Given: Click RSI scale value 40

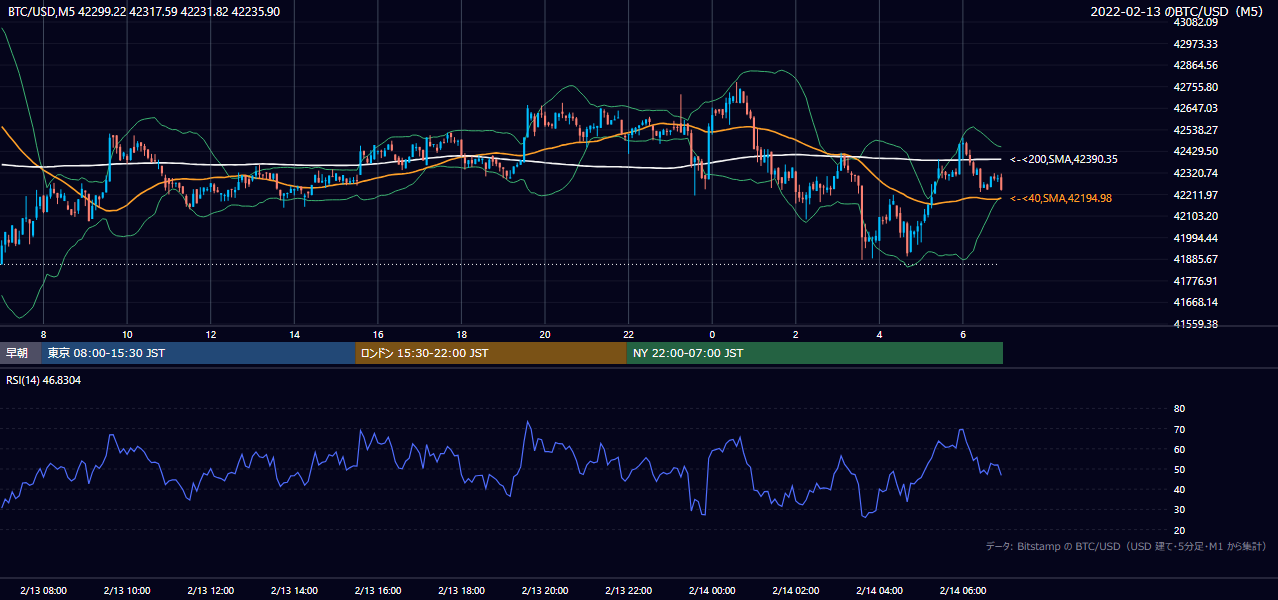Looking at the screenshot, I should click(1179, 489).
